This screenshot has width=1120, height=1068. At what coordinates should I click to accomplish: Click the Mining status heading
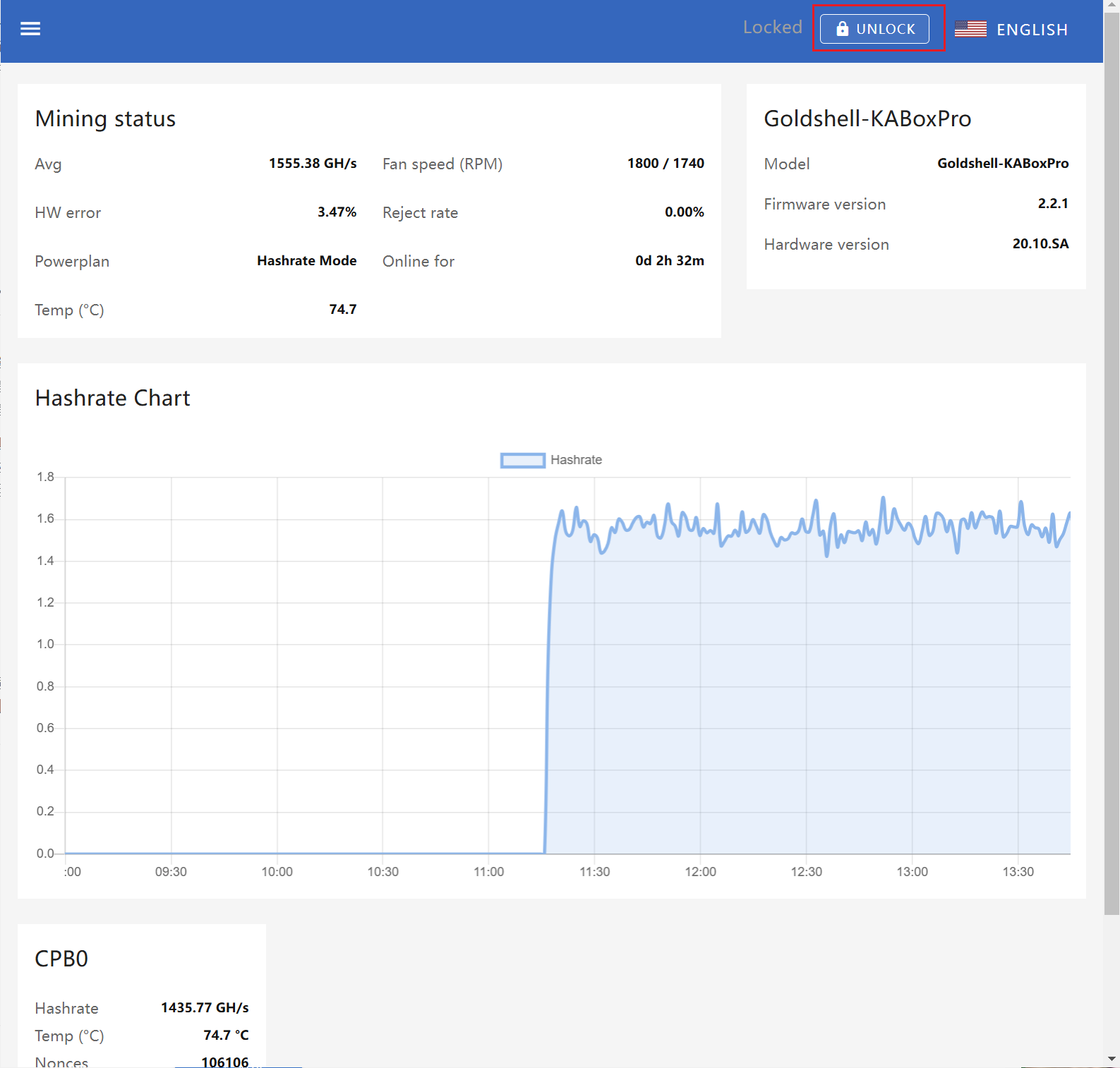coord(105,119)
